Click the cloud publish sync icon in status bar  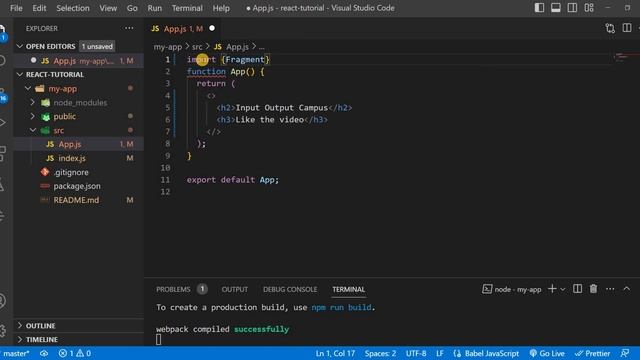44,353
